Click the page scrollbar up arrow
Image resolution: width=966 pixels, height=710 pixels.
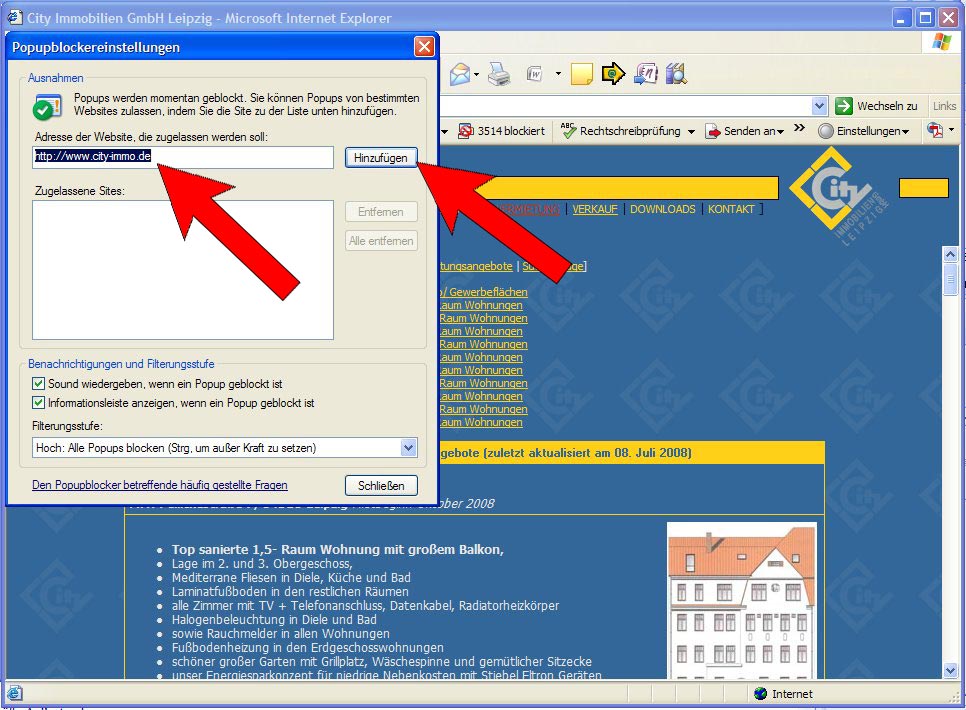point(950,255)
